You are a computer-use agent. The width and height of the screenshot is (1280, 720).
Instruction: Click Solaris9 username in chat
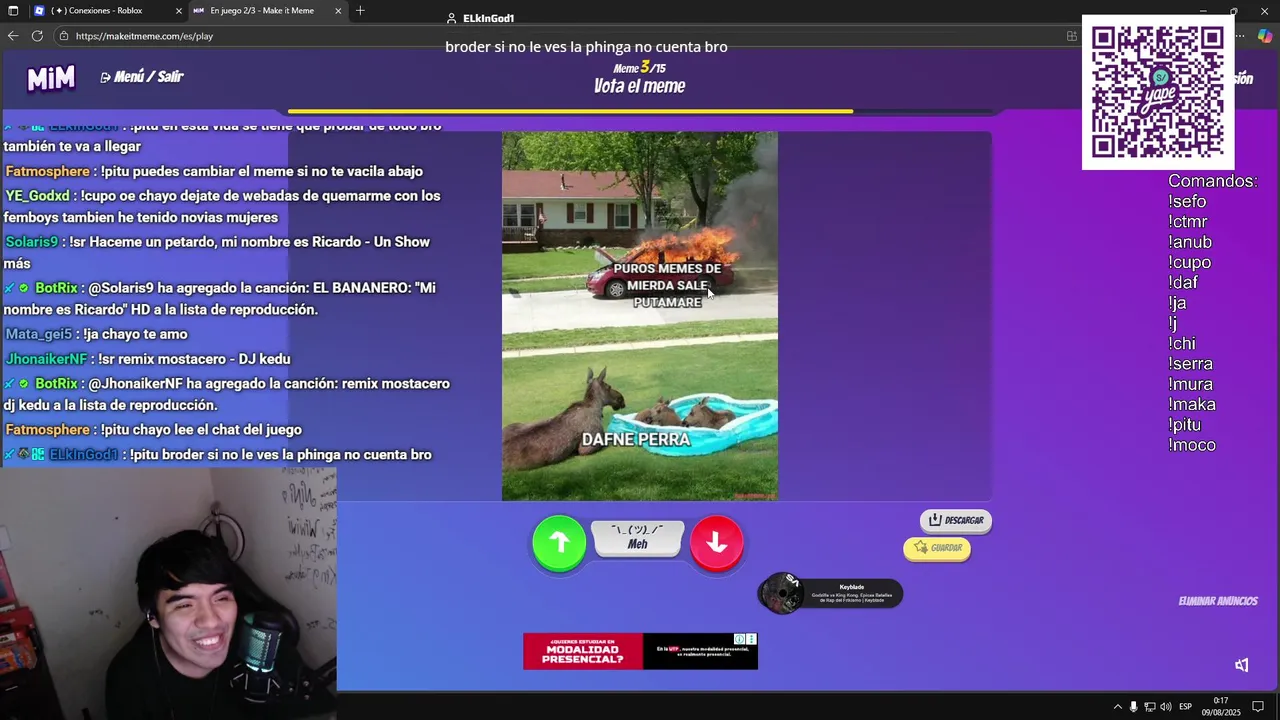31,242
